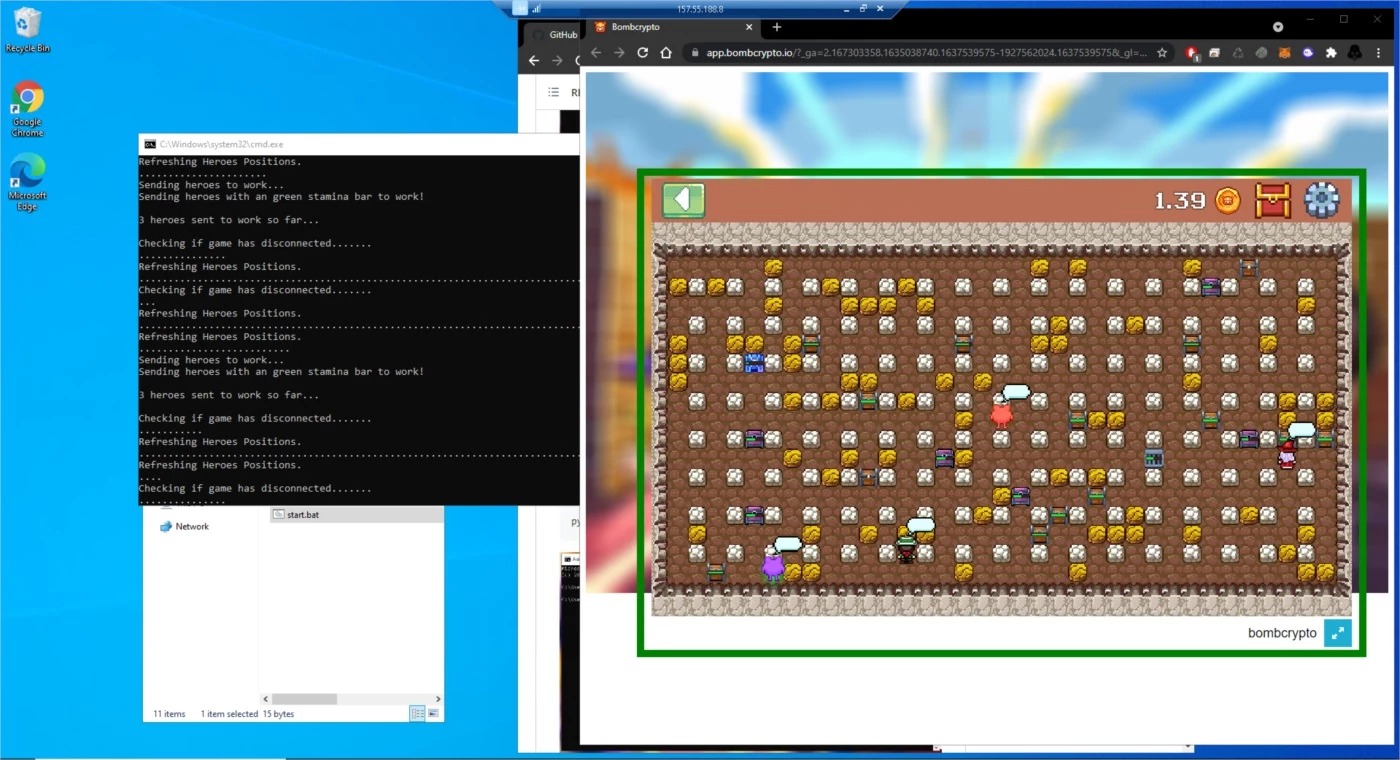Click the site lock icon in the address bar
1400x760 pixels.
coord(695,53)
